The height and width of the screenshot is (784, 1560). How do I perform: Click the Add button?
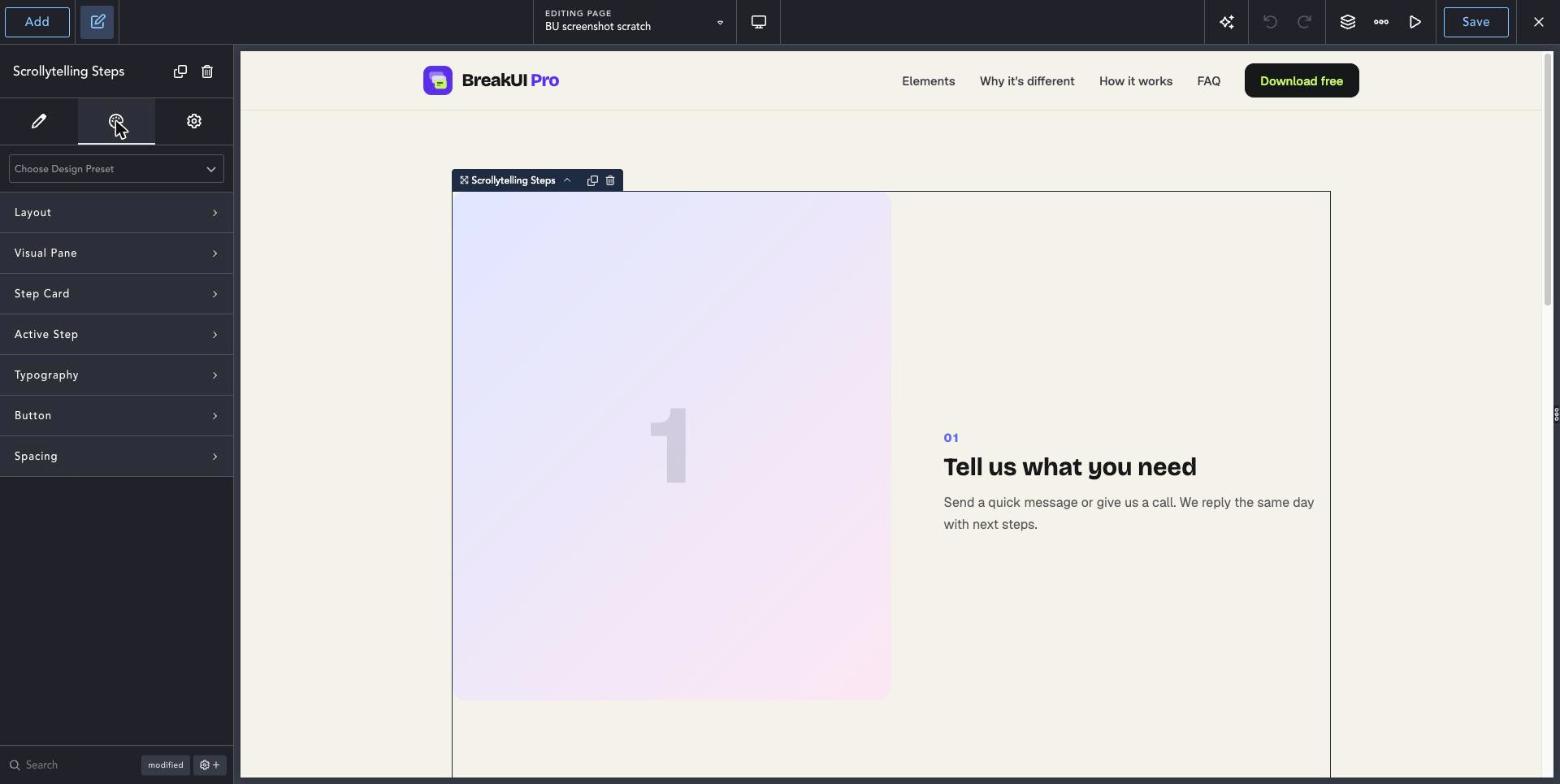[37, 22]
